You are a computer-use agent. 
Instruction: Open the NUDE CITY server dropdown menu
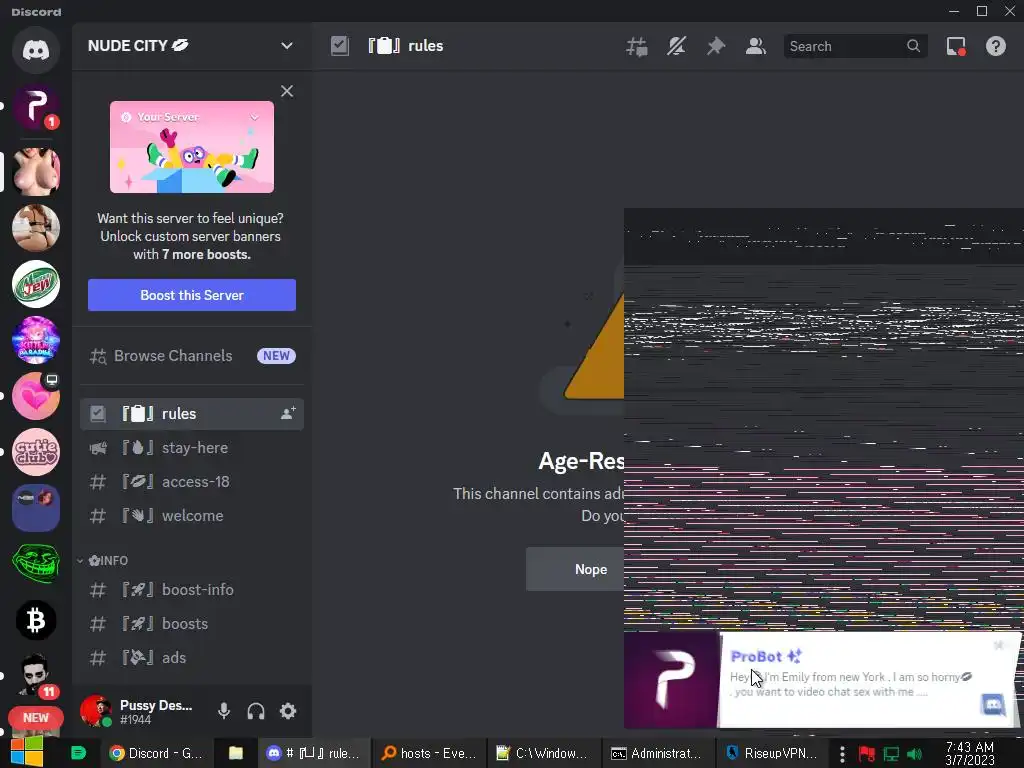(x=287, y=46)
